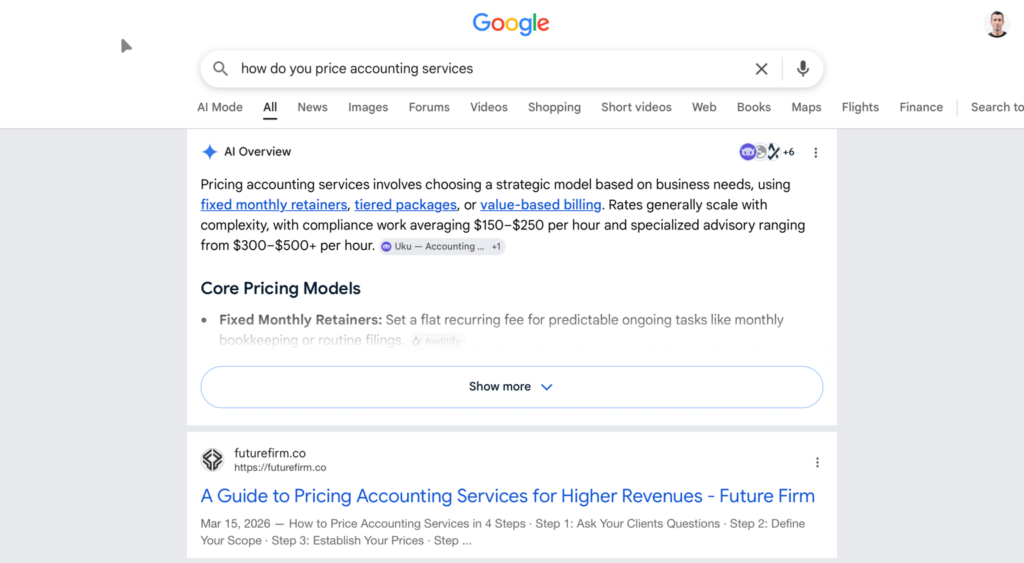Open A Guide to Pricing Accounting Services result
Screen dimensions: 1024x563
[507, 496]
